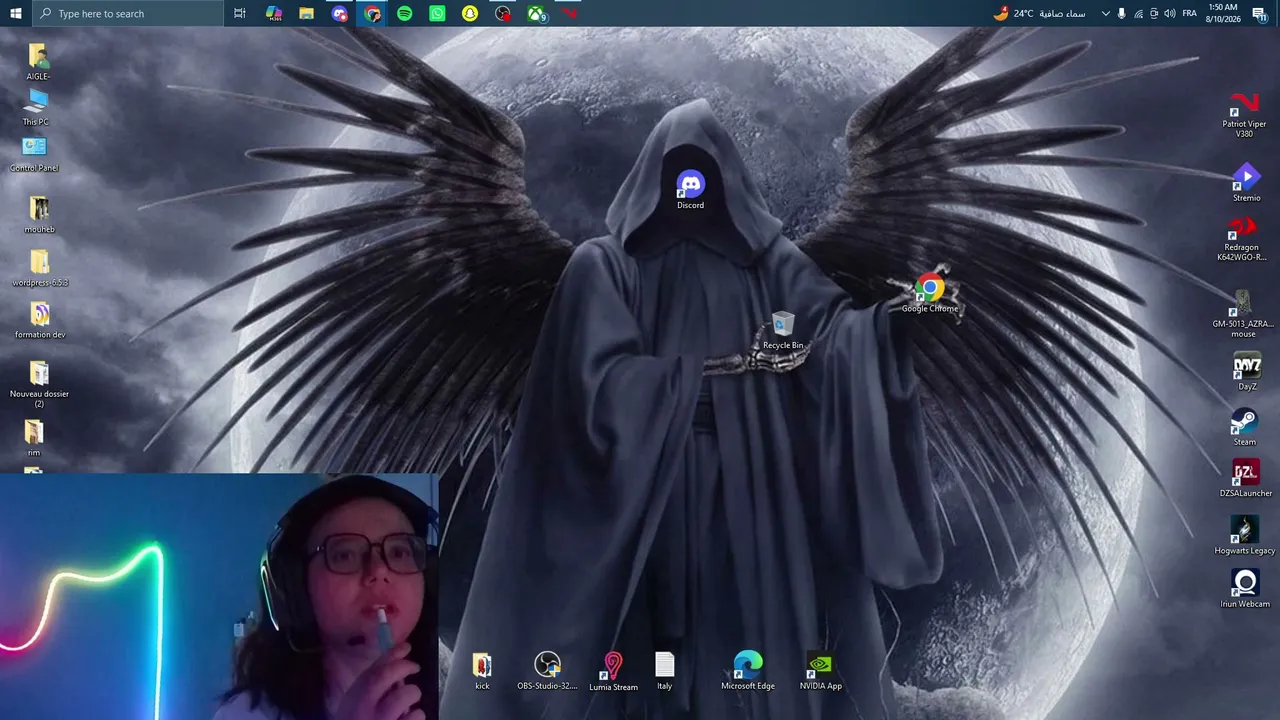Open Xbox app from the taskbar
Image resolution: width=1280 pixels, height=720 pixels.
536,13
